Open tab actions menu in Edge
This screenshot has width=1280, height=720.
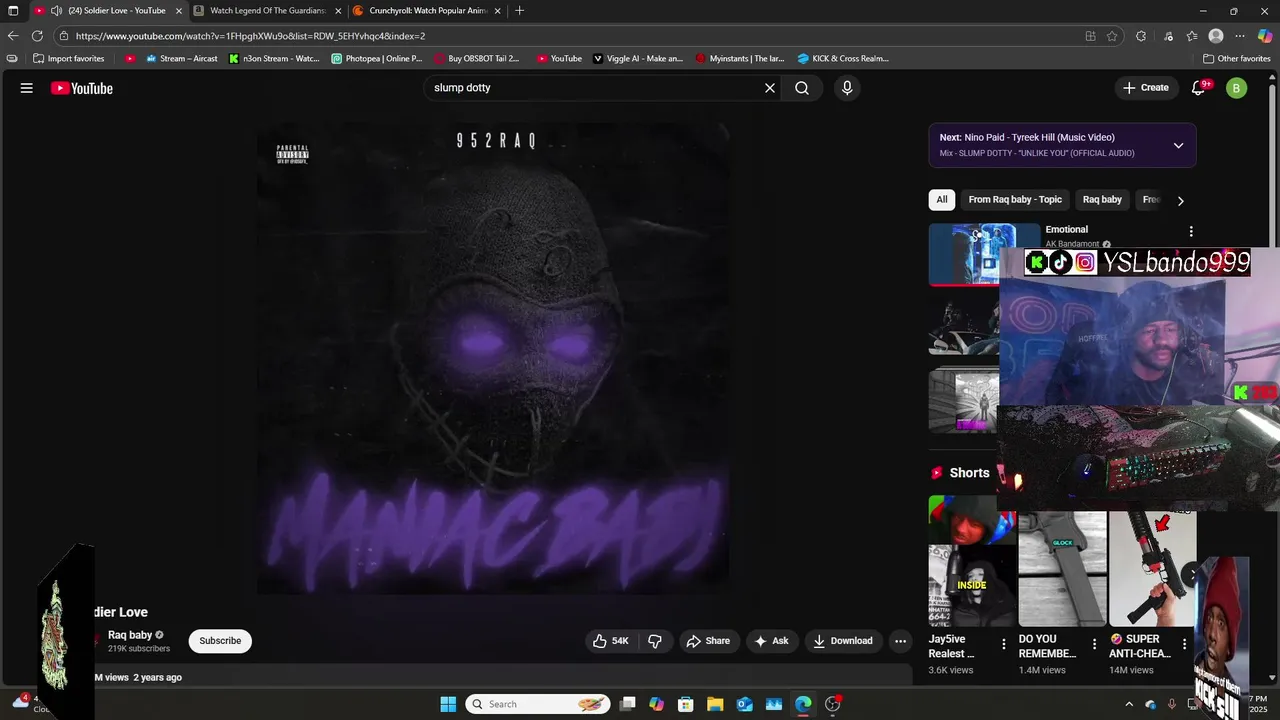tap(13, 11)
